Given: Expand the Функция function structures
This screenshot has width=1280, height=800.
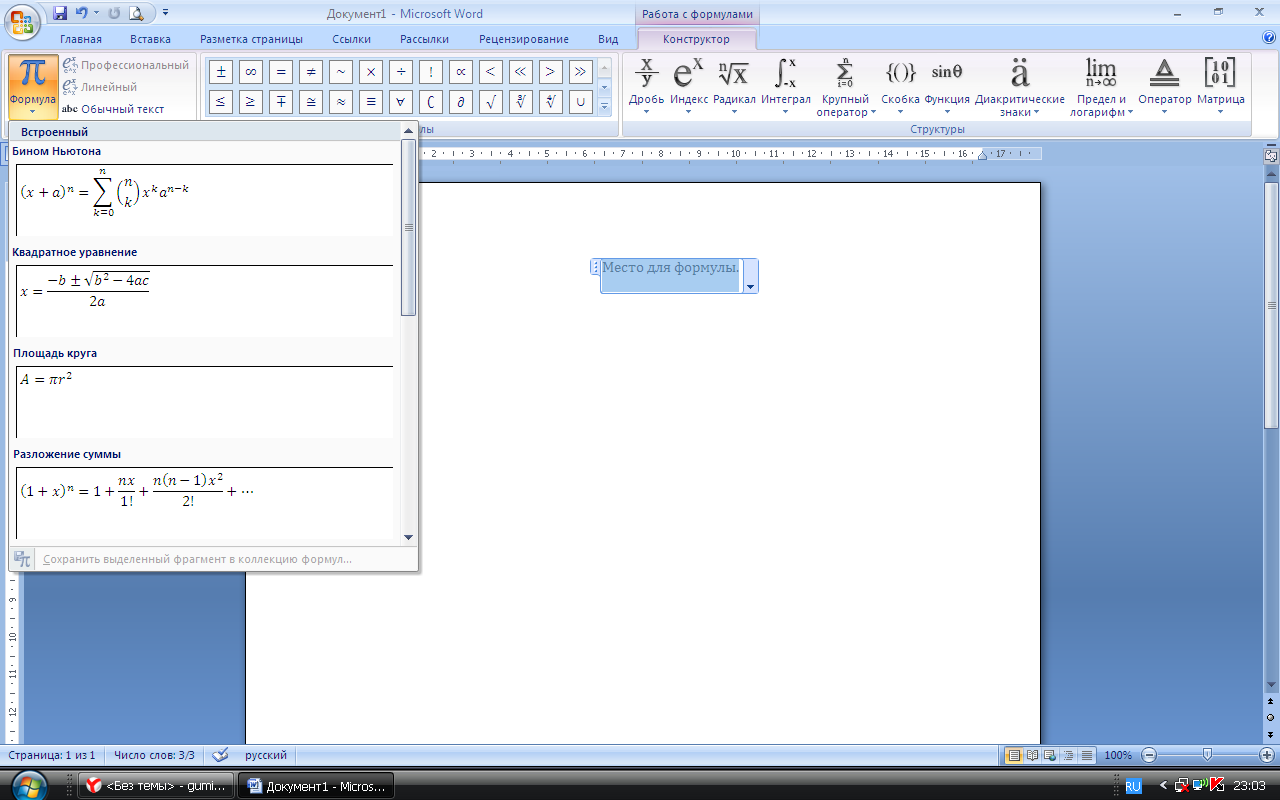Looking at the screenshot, I should [947, 87].
